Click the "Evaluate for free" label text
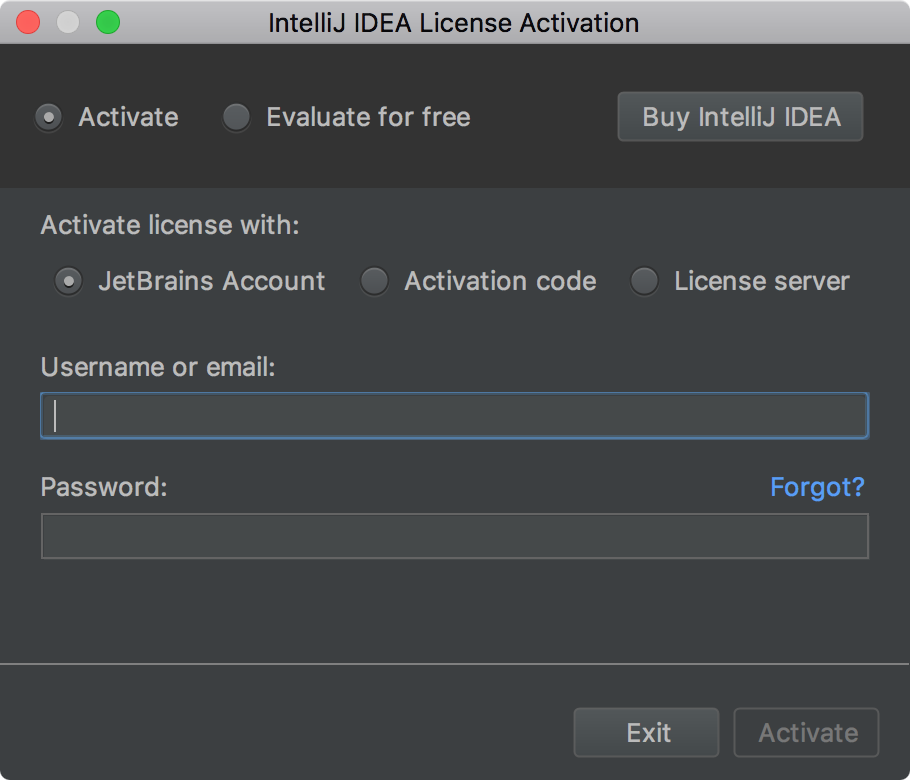Image resolution: width=910 pixels, height=780 pixels. pyautogui.click(x=368, y=117)
